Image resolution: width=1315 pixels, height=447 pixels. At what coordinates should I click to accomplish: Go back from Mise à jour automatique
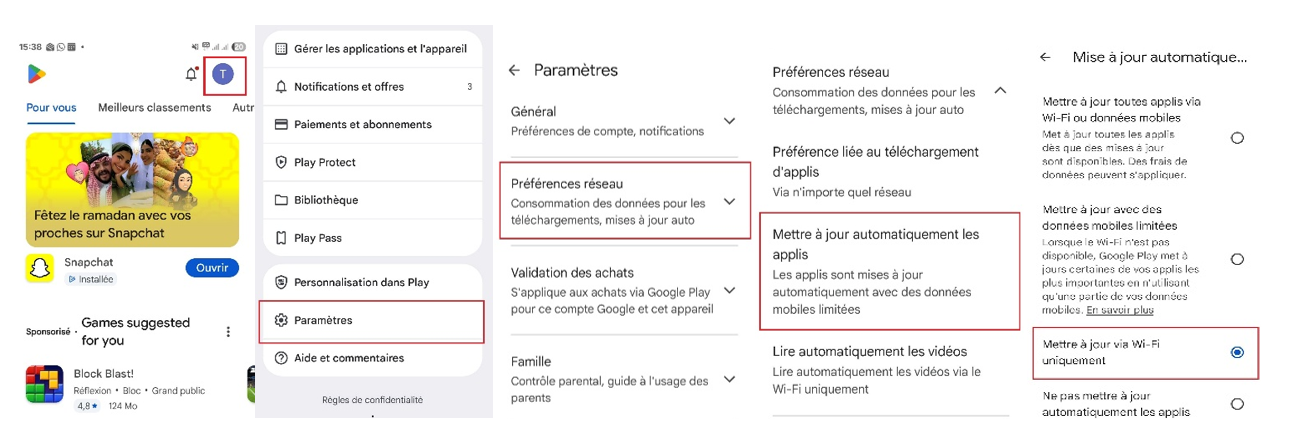[x=1045, y=58]
